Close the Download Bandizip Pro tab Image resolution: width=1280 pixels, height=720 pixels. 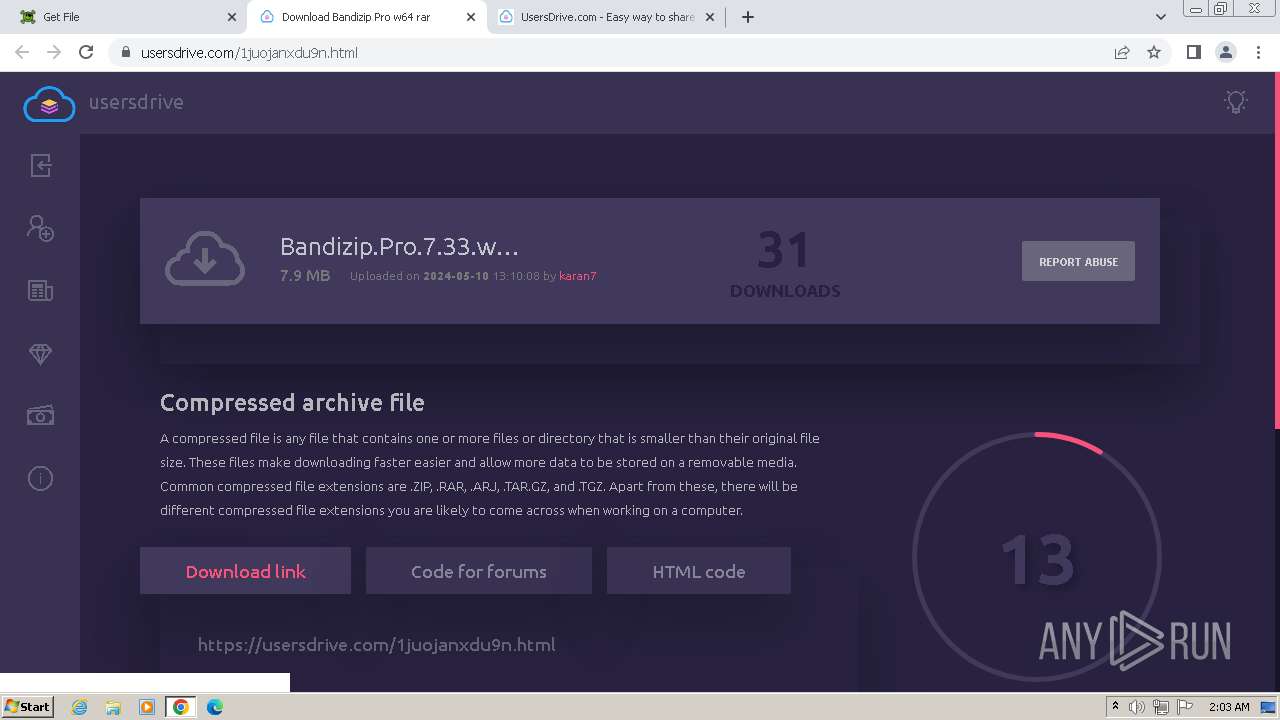click(x=470, y=17)
